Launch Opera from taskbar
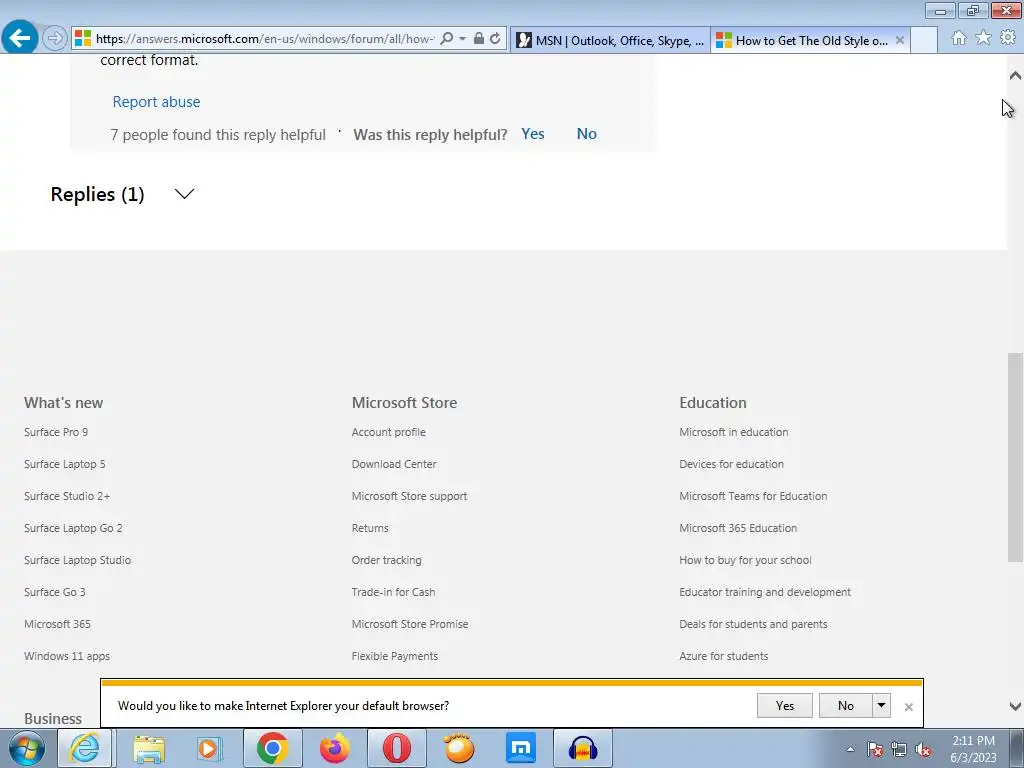This screenshot has width=1024, height=768. pos(396,748)
